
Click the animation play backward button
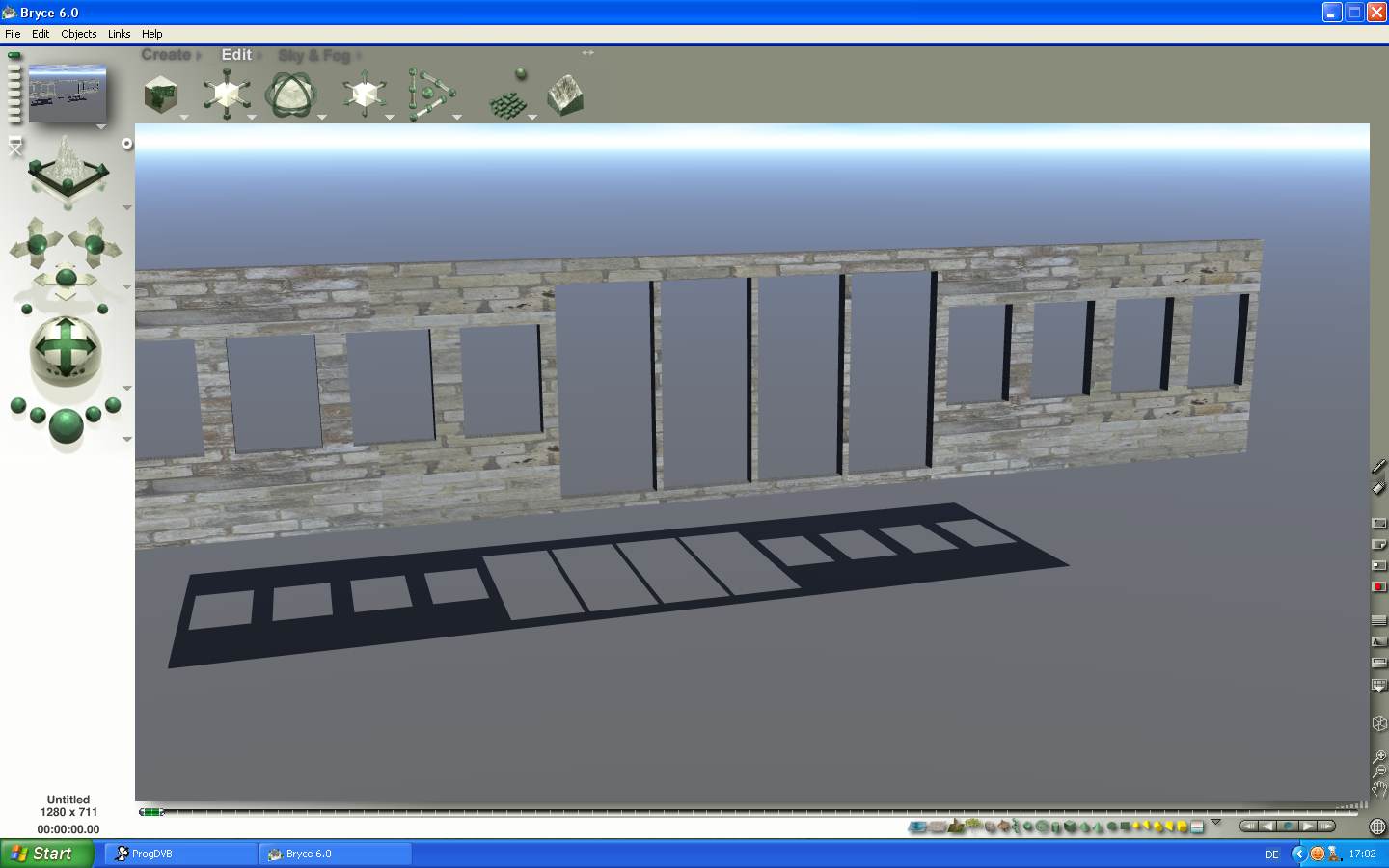pyautogui.click(x=1266, y=827)
